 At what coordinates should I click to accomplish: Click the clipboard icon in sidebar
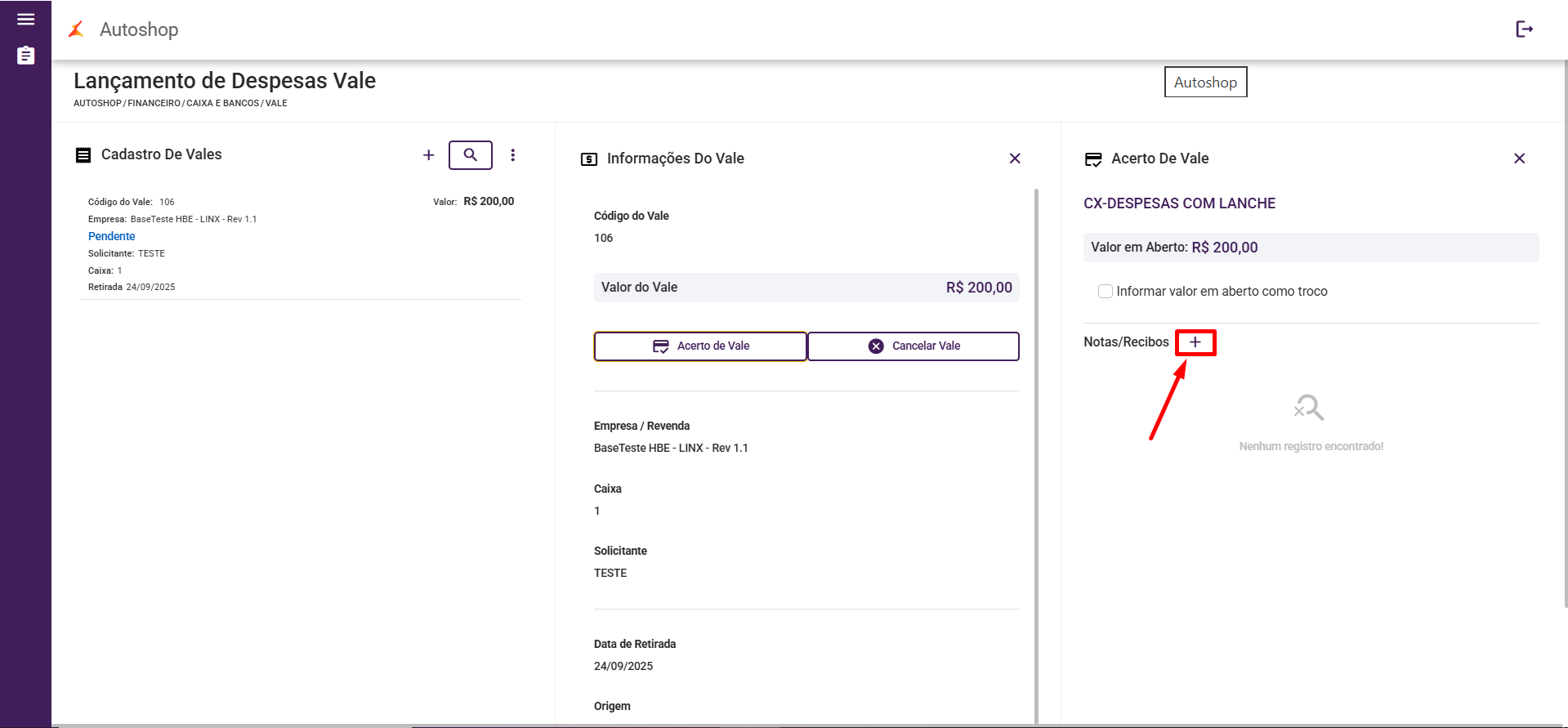point(25,56)
